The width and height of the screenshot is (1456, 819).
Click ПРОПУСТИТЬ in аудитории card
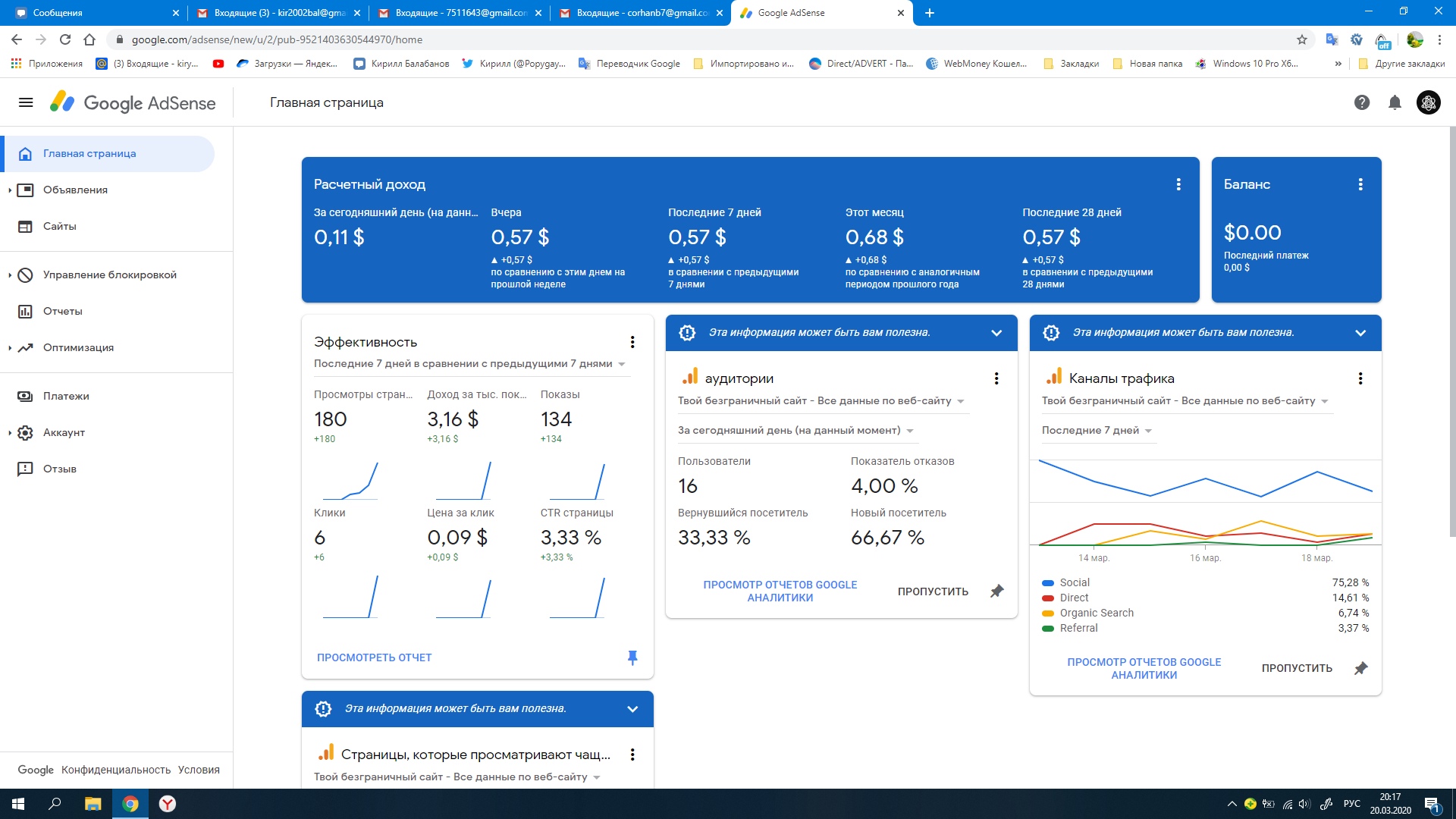tap(933, 592)
